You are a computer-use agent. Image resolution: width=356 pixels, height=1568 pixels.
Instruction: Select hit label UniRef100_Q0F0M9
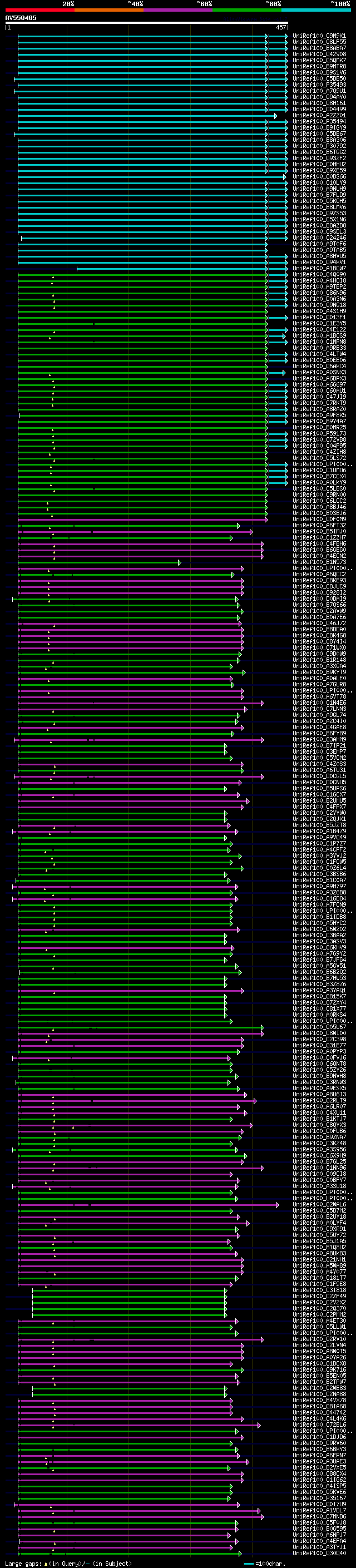tap(319, 519)
